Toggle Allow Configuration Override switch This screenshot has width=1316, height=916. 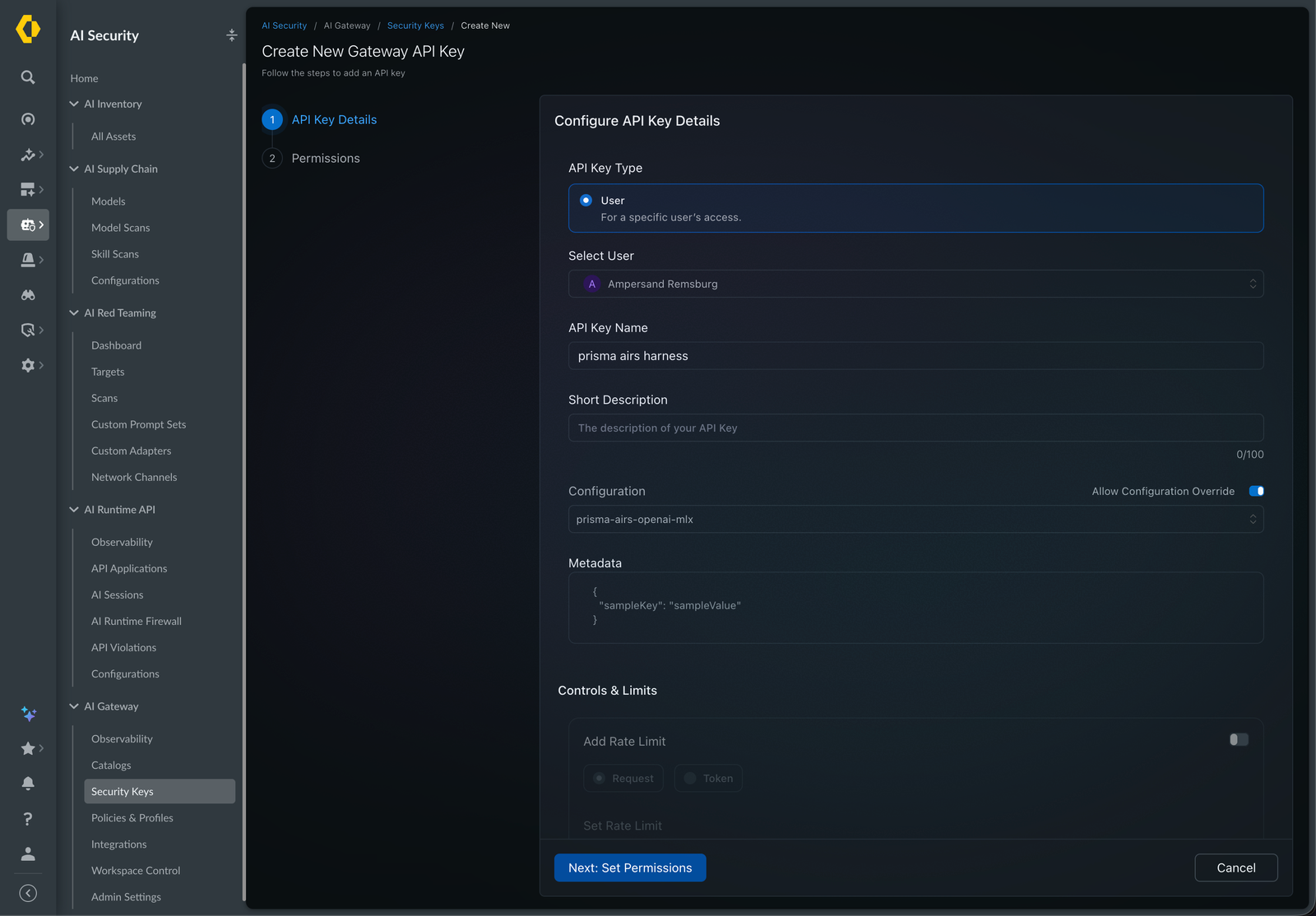click(x=1256, y=491)
